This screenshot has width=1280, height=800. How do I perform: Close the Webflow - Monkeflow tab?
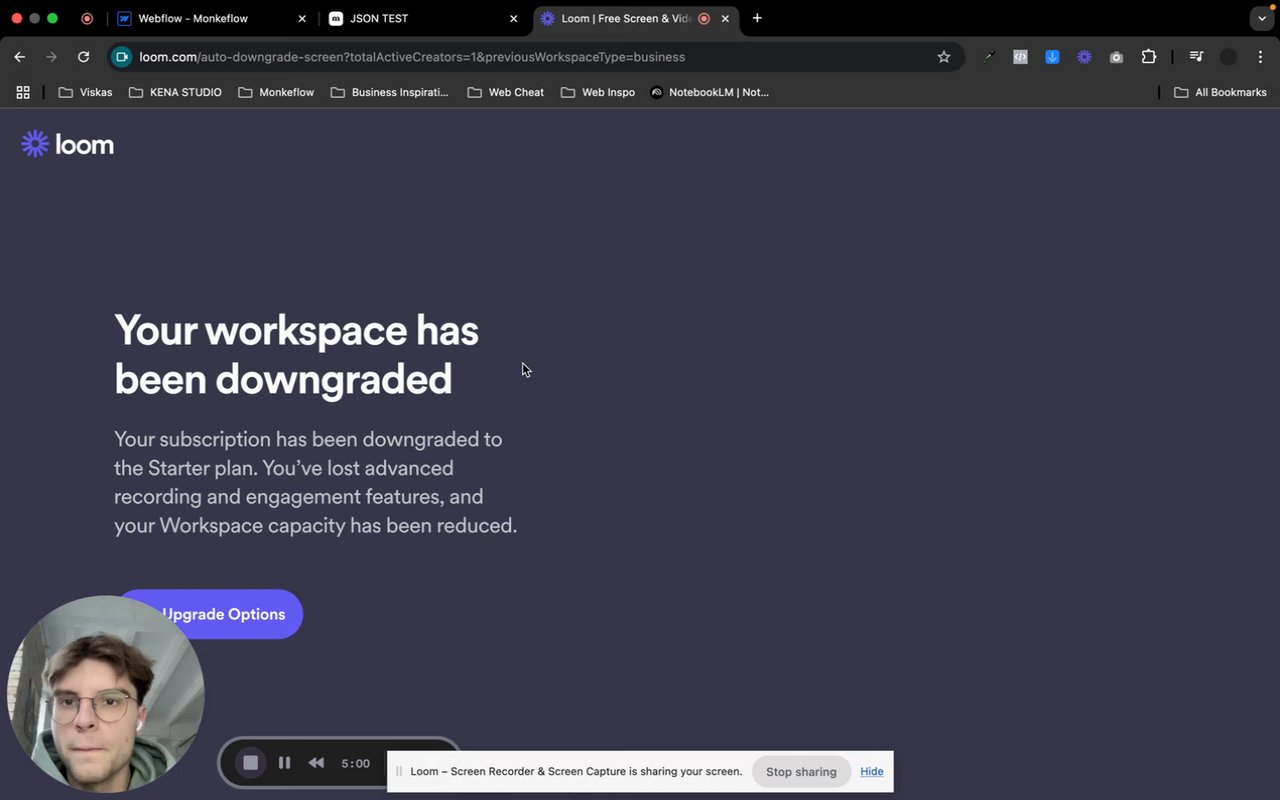[x=302, y=18]
